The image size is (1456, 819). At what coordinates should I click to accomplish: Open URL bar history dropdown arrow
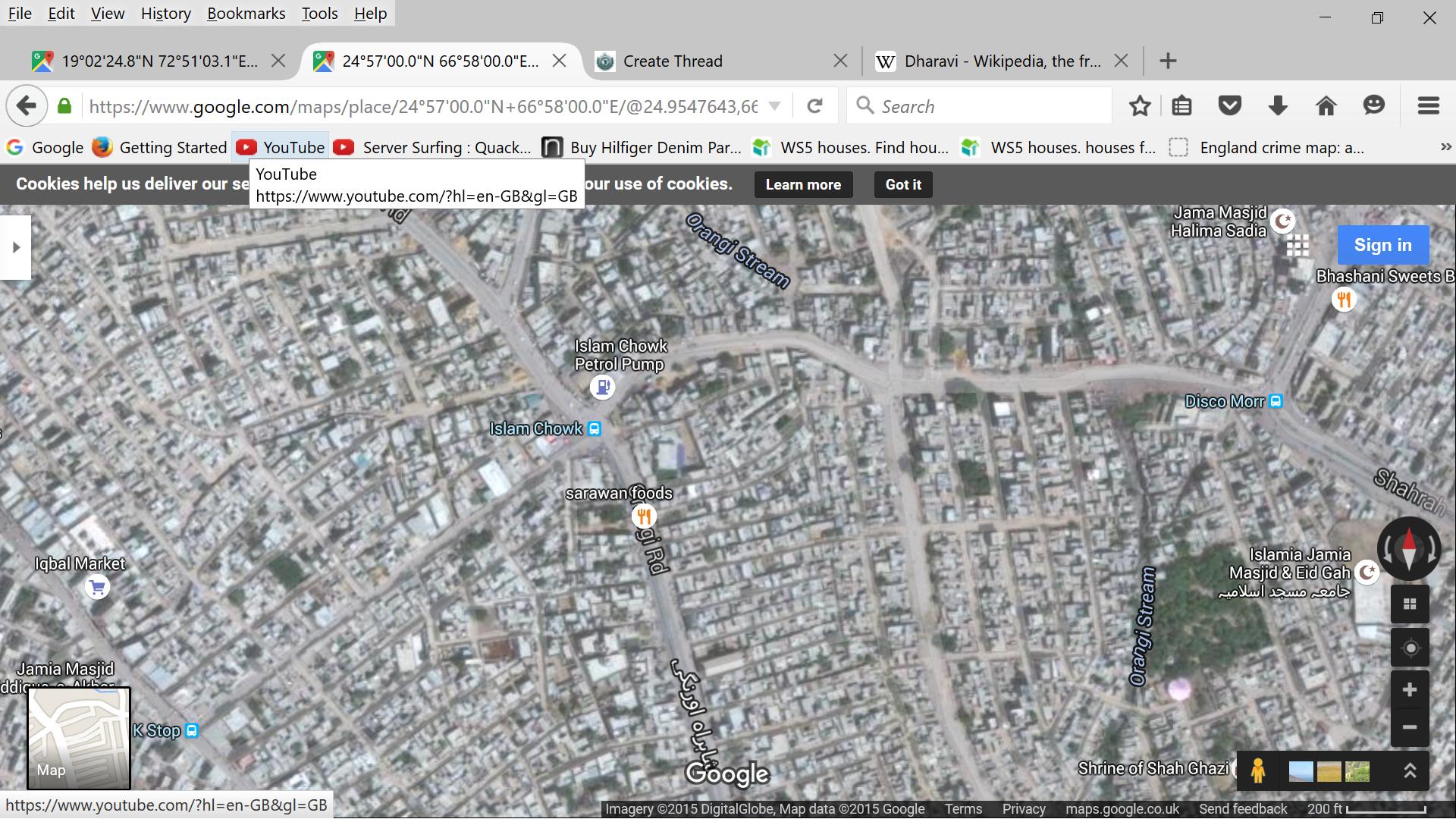pos(774,106)
